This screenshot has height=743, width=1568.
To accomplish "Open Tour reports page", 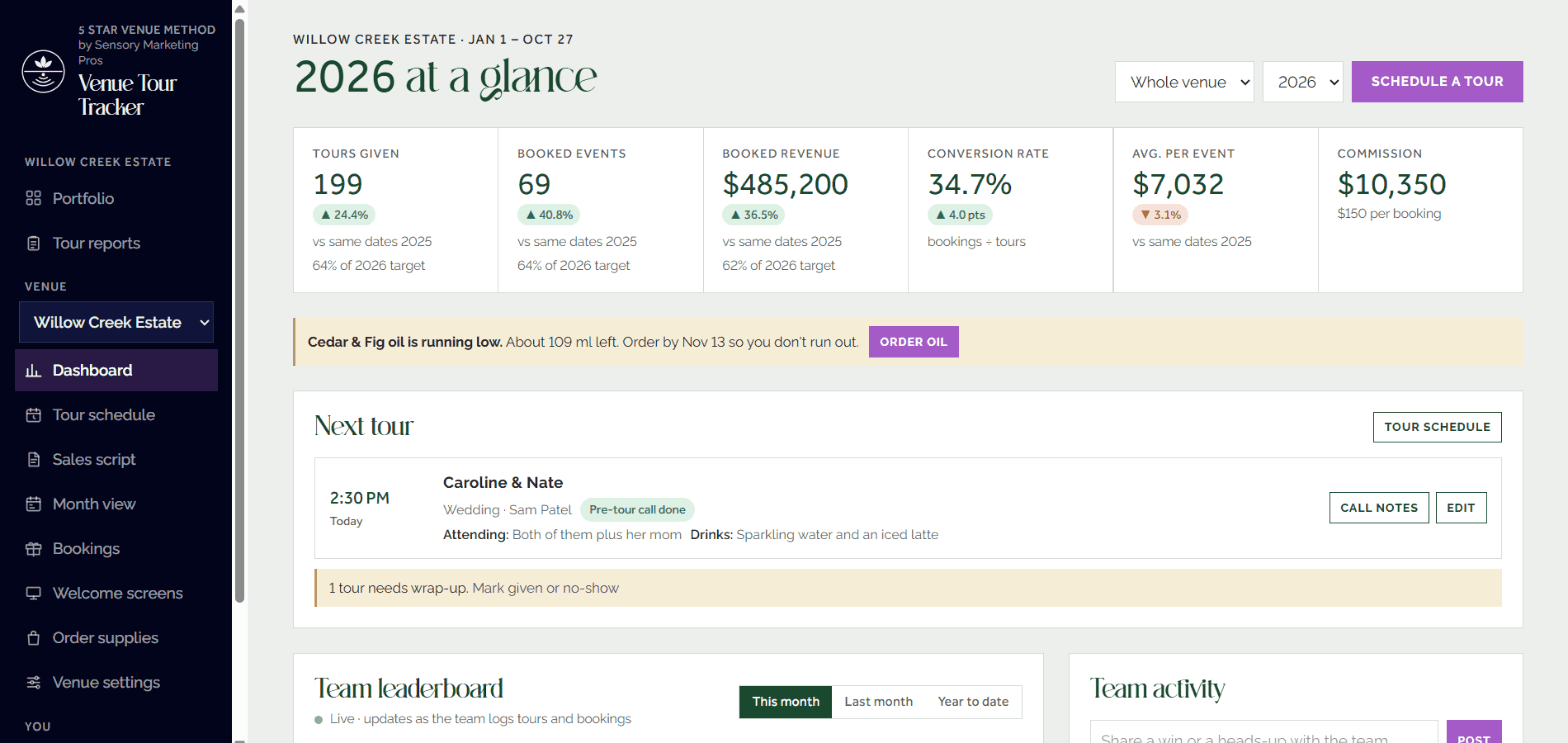I will click(x=116, y=243).
